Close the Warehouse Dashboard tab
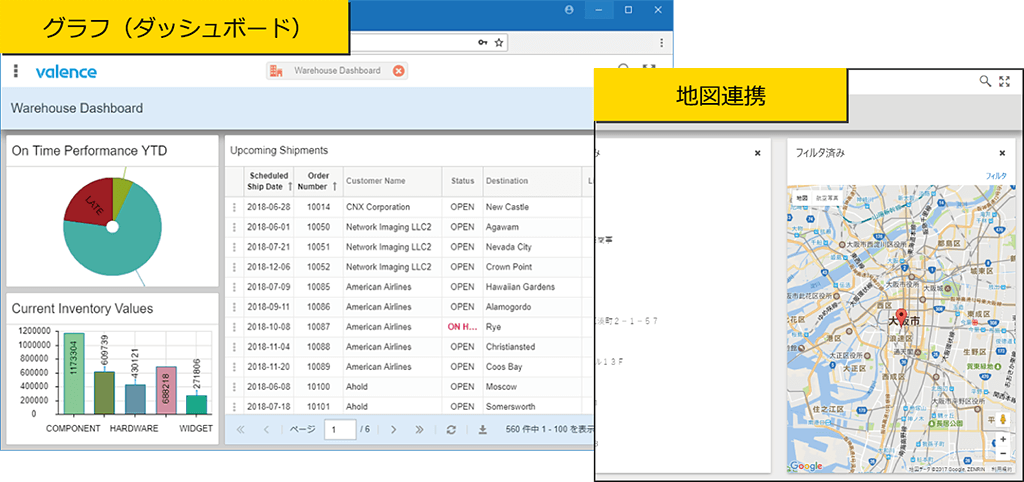 398,71
